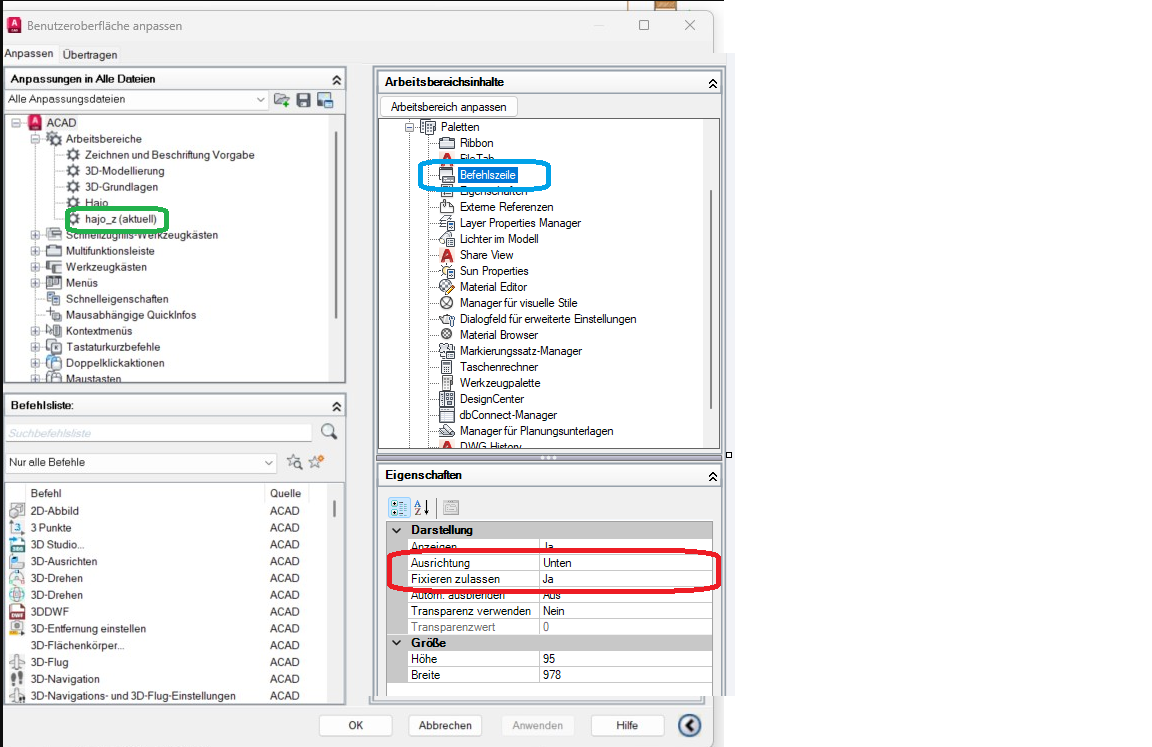
Task: Expand the Menüs tree node
Action: point(35,283)
